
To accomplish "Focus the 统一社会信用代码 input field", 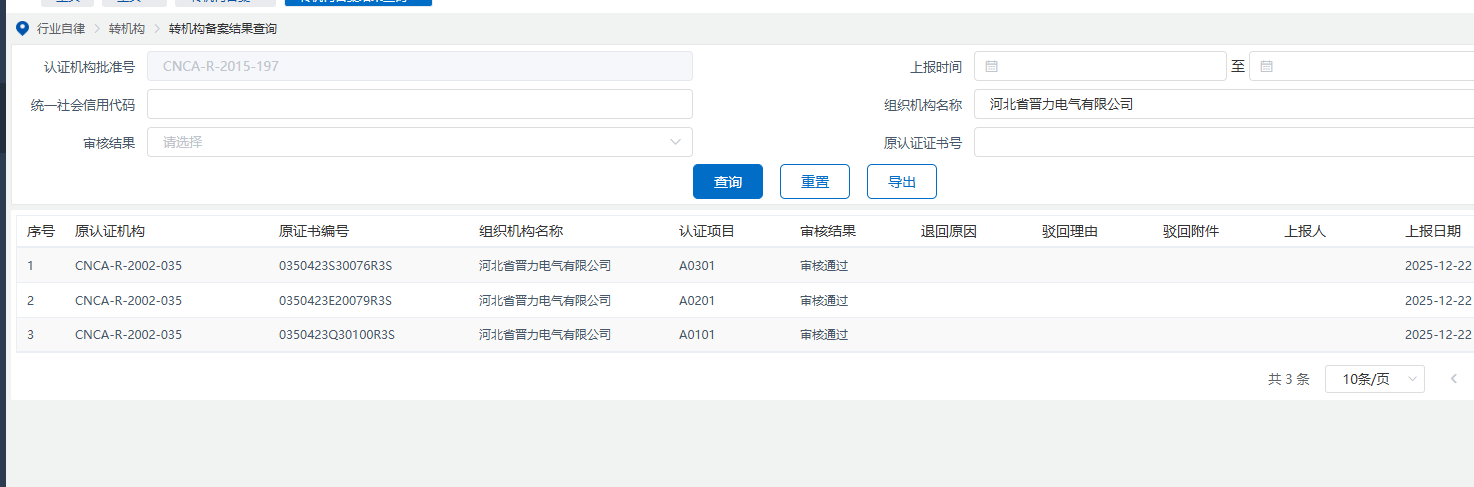I will (420, 104).
